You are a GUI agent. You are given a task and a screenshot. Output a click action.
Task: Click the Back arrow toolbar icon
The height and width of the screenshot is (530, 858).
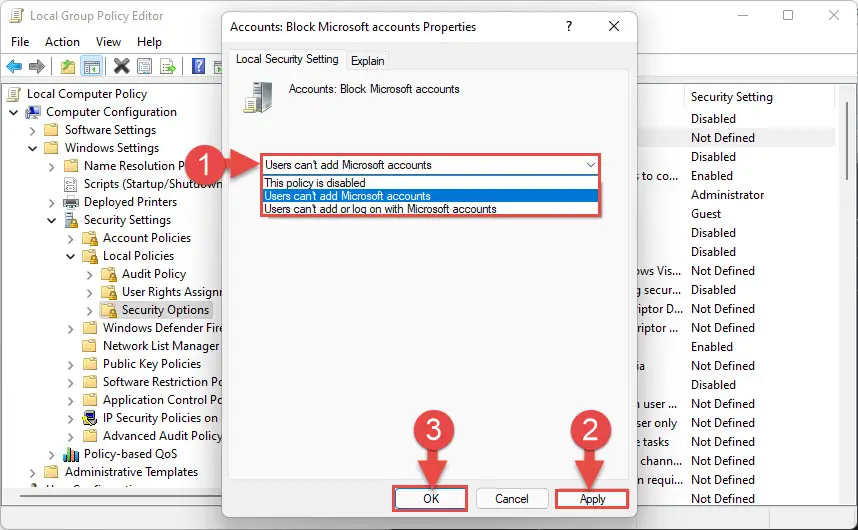point(14,67)
